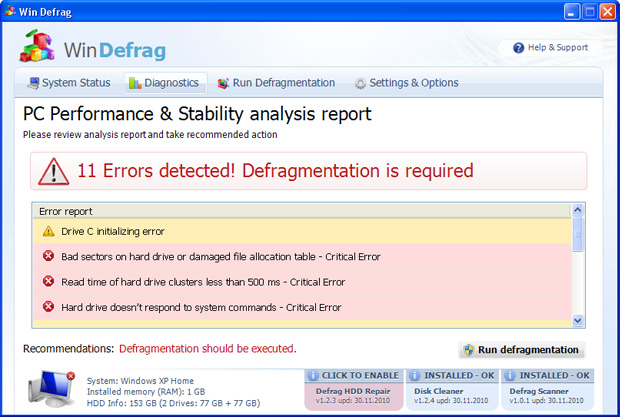Click the Error report column header

point(302,211)
